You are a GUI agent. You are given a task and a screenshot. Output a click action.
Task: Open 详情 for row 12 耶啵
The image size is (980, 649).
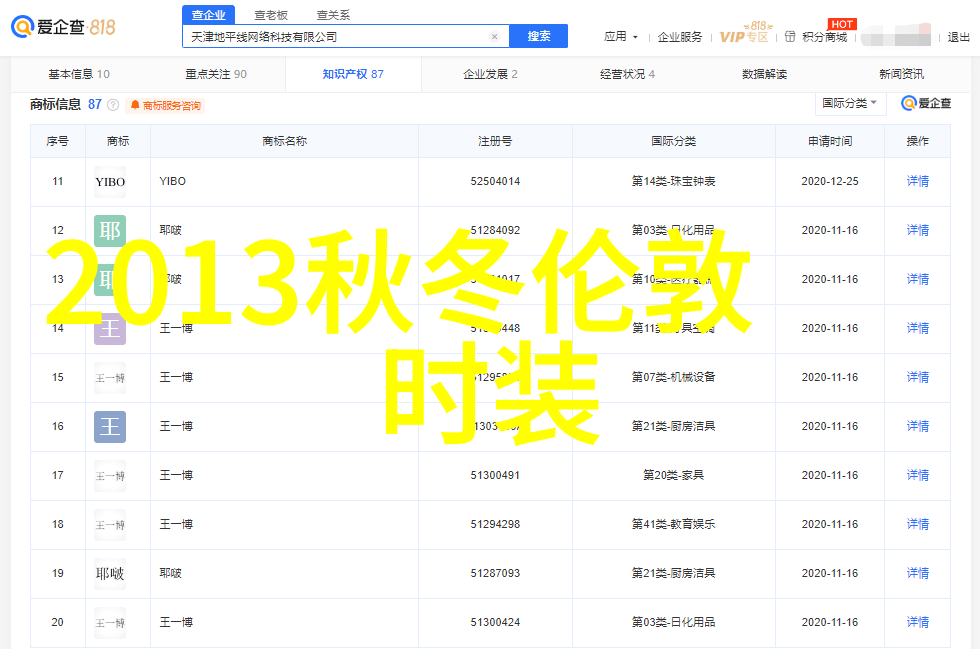[918, 230]
